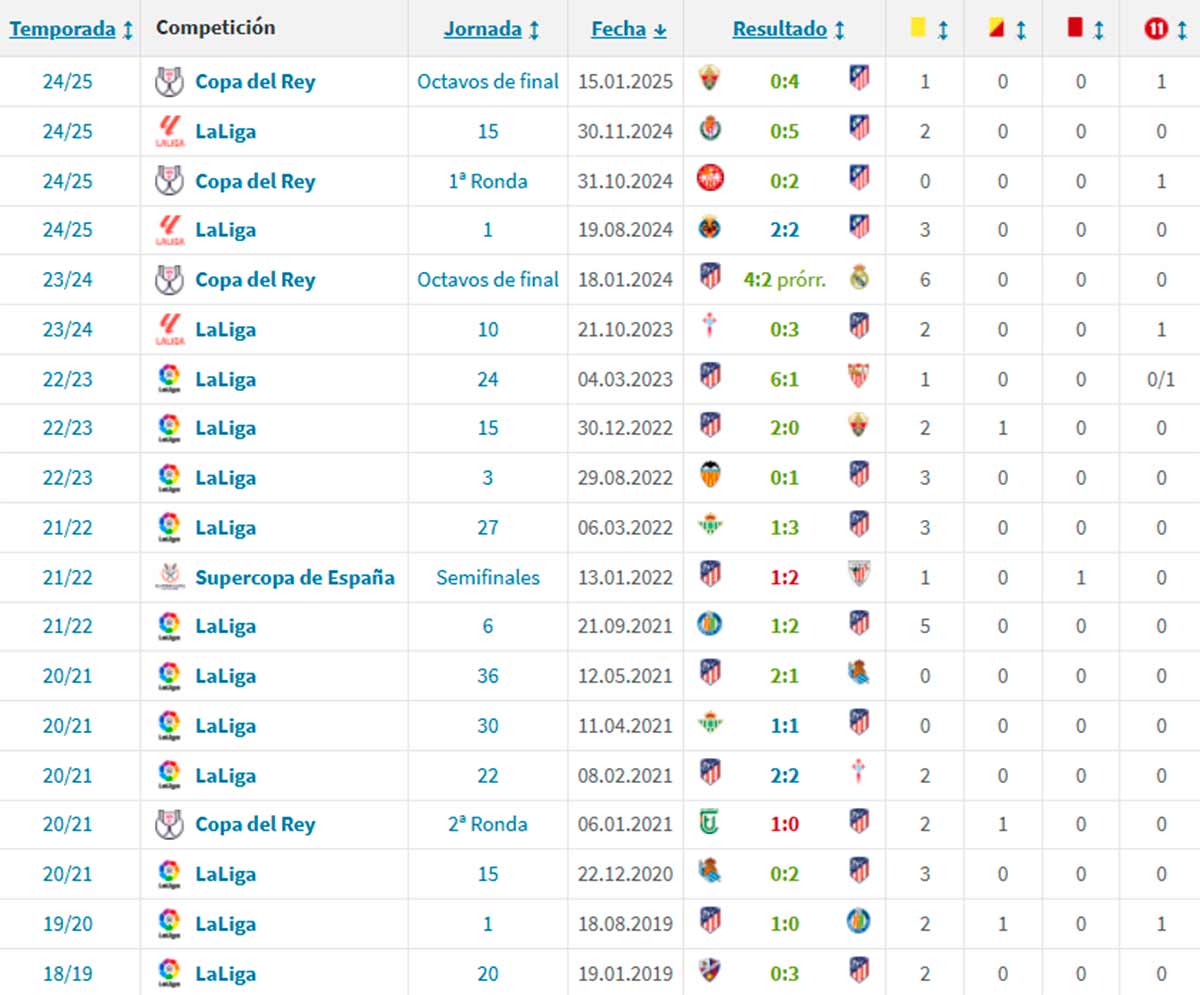Click the yellow card column header icon
1200x995 pixels.
(918, 29)
